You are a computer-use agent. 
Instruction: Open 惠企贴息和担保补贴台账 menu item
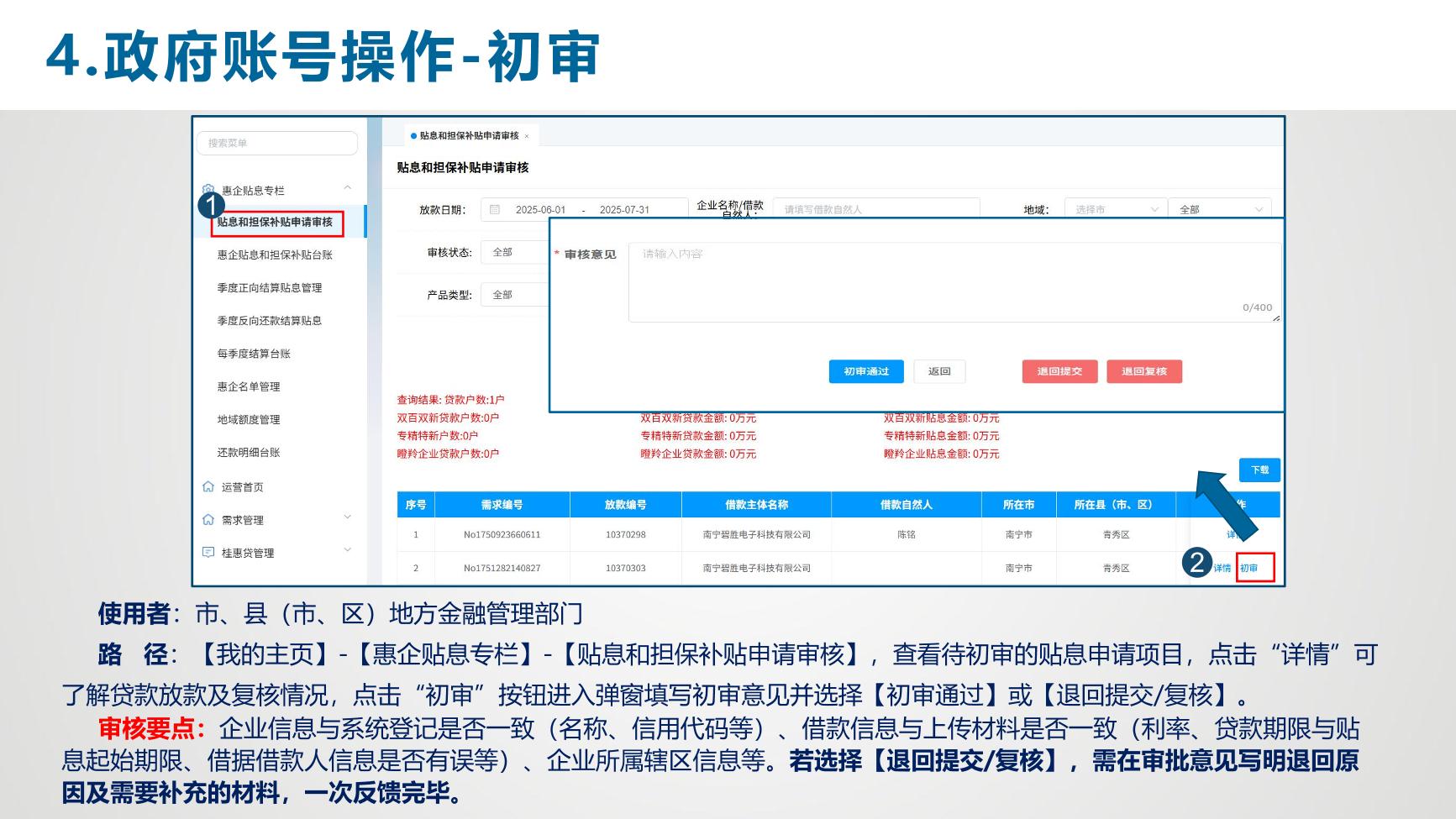pos(275,255)
